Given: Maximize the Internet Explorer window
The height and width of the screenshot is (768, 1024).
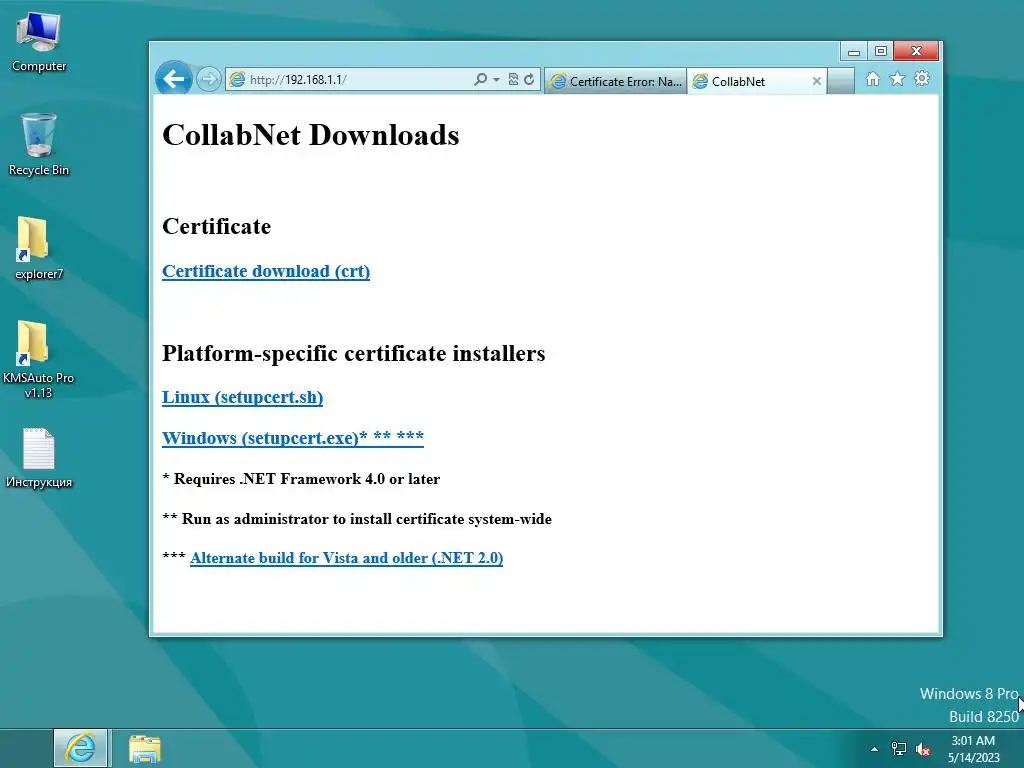Looking at the screenshot, I should 880,51.
